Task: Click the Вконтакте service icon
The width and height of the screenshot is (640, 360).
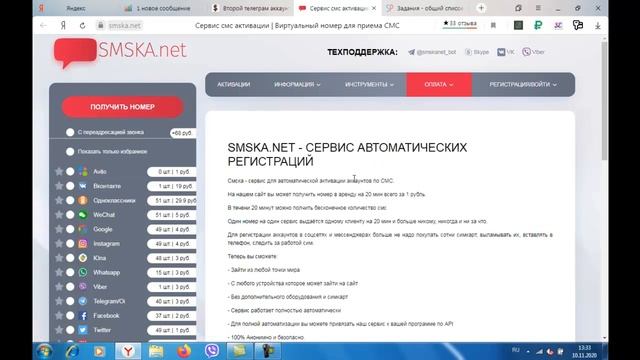Action: [x=83, y=186]
